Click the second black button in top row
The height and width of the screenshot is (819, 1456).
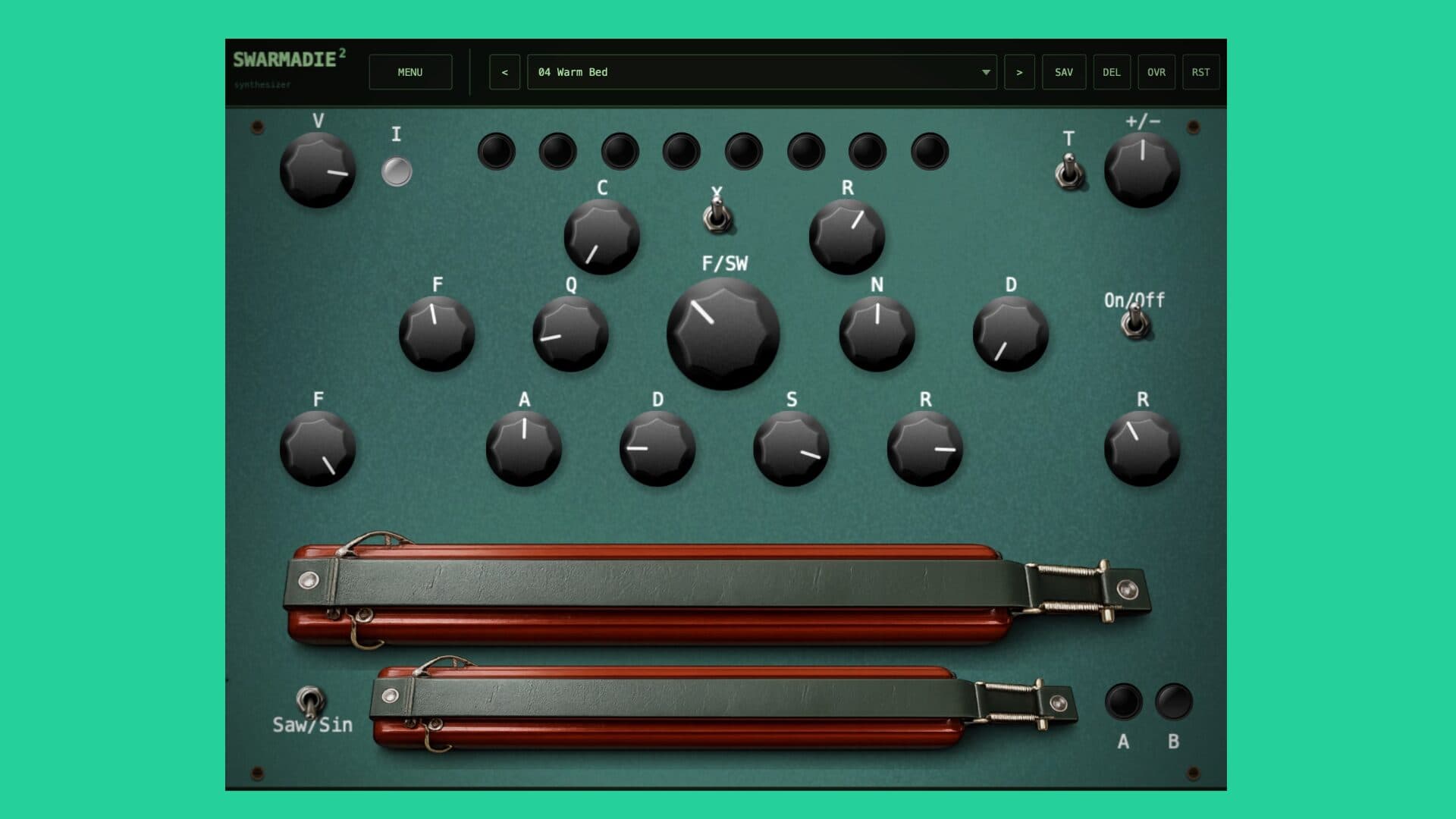tap(558, 151)
